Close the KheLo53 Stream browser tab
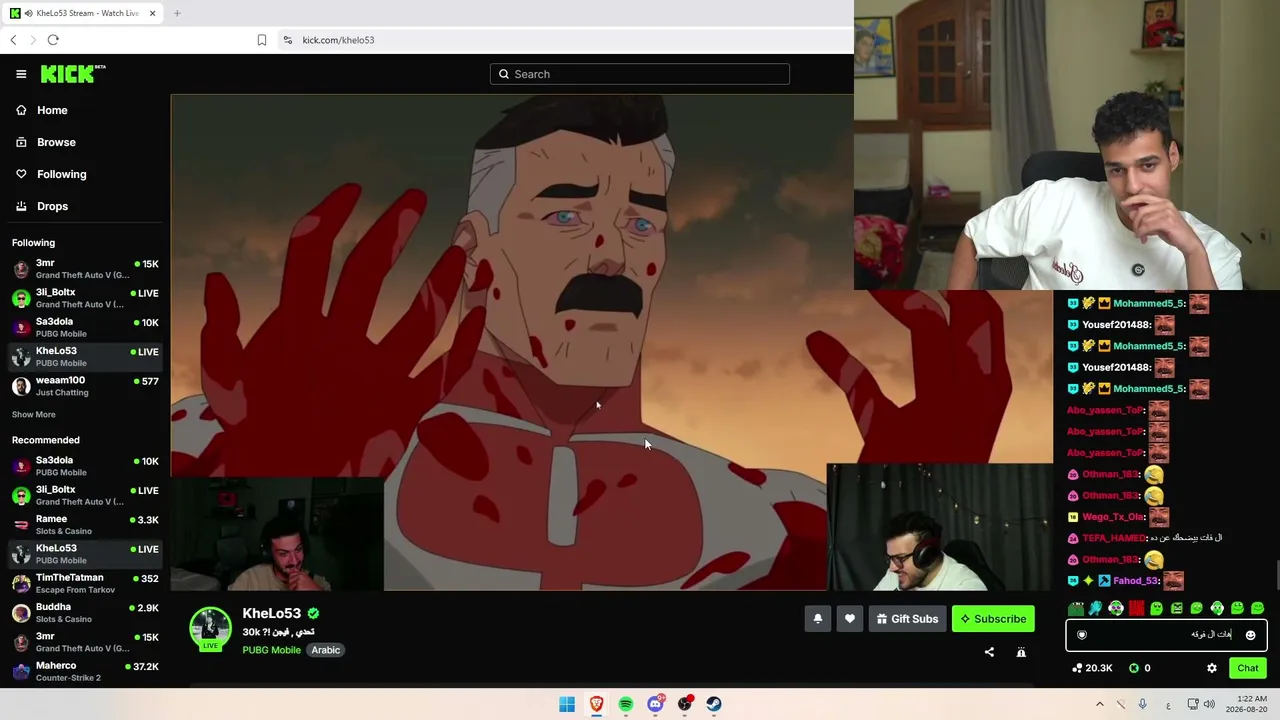 [x=152, y=13]
